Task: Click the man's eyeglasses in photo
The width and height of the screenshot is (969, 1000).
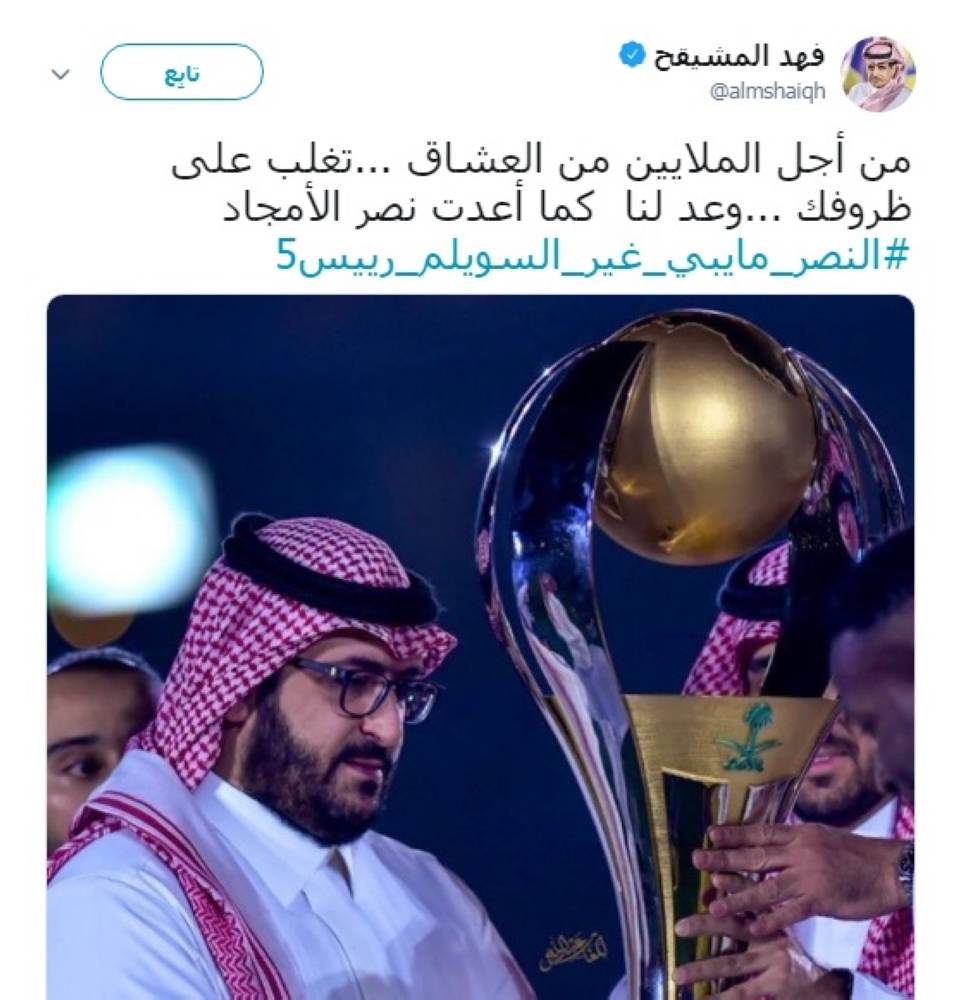Action: click(366, 690)
